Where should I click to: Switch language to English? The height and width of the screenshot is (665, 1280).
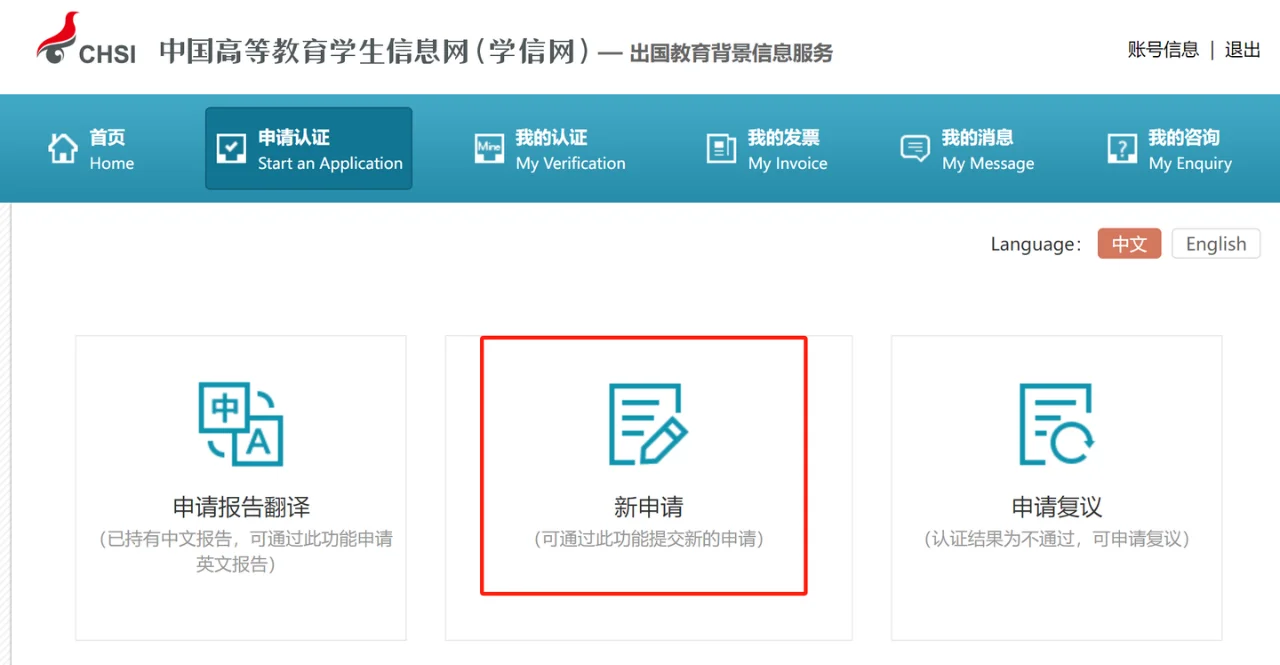point(1215,244)
